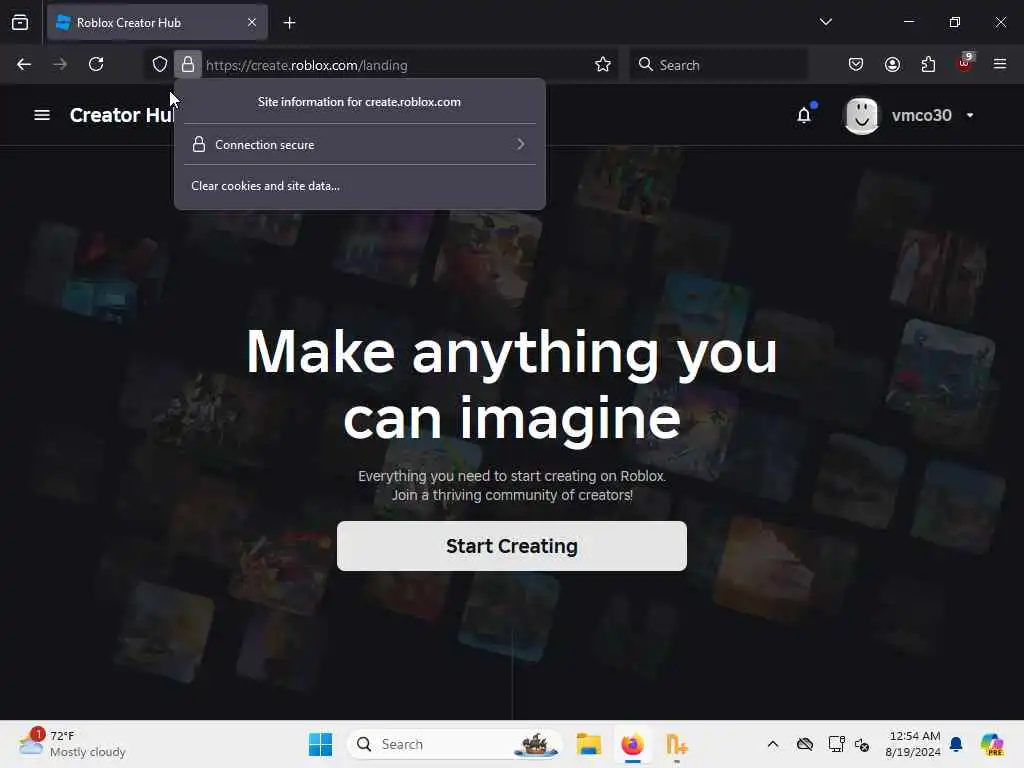Screen dimensions: 1024x768
Task: Open the Firefox account icon
Action: coord(892,64)
